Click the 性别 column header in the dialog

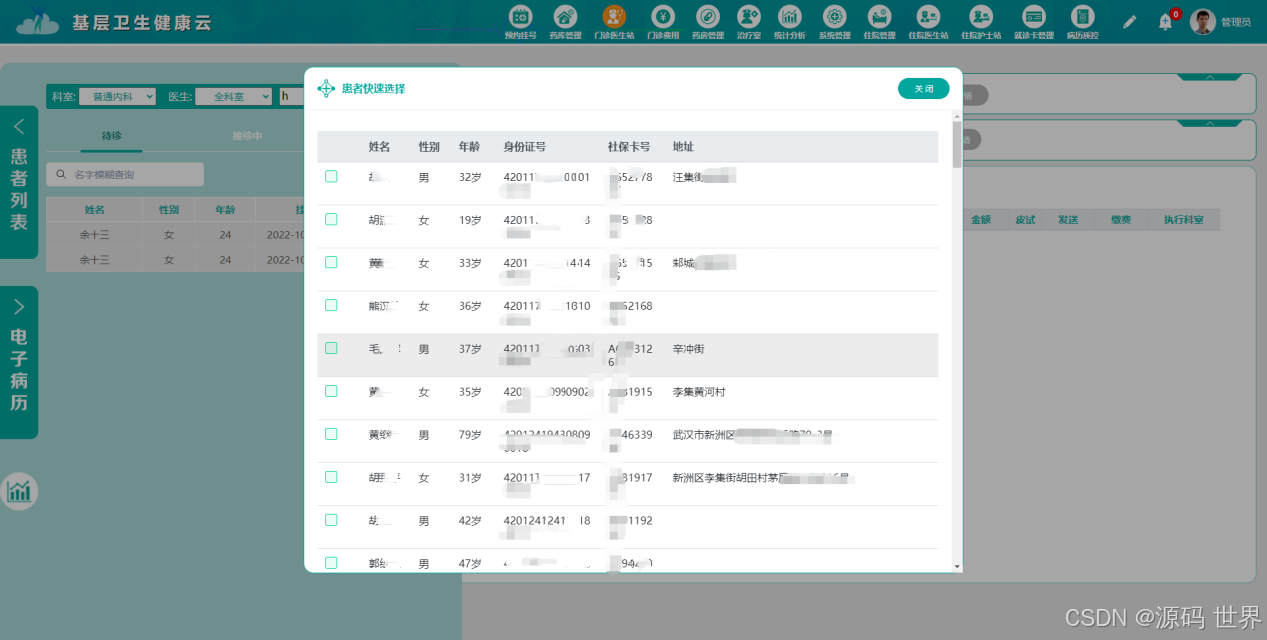point(429,147)
